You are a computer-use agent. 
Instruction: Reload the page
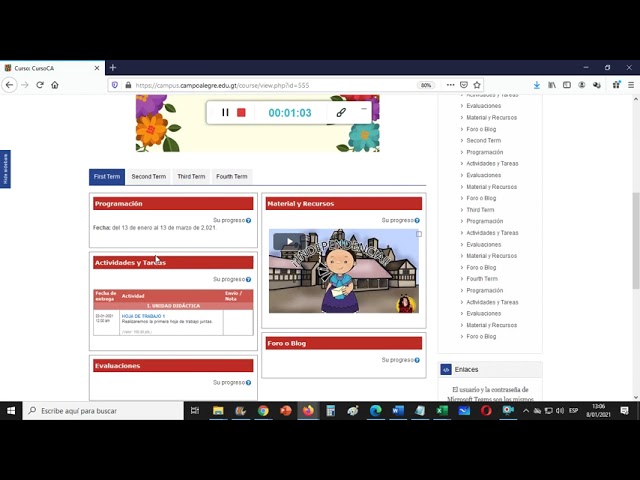click(40, 85)
